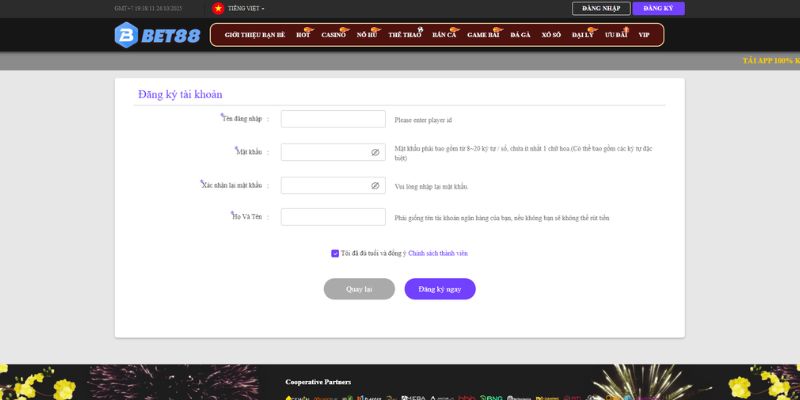Toggle password visibility in Mật khẩu field
Screen dimensions: 800x400
[375, 152]
